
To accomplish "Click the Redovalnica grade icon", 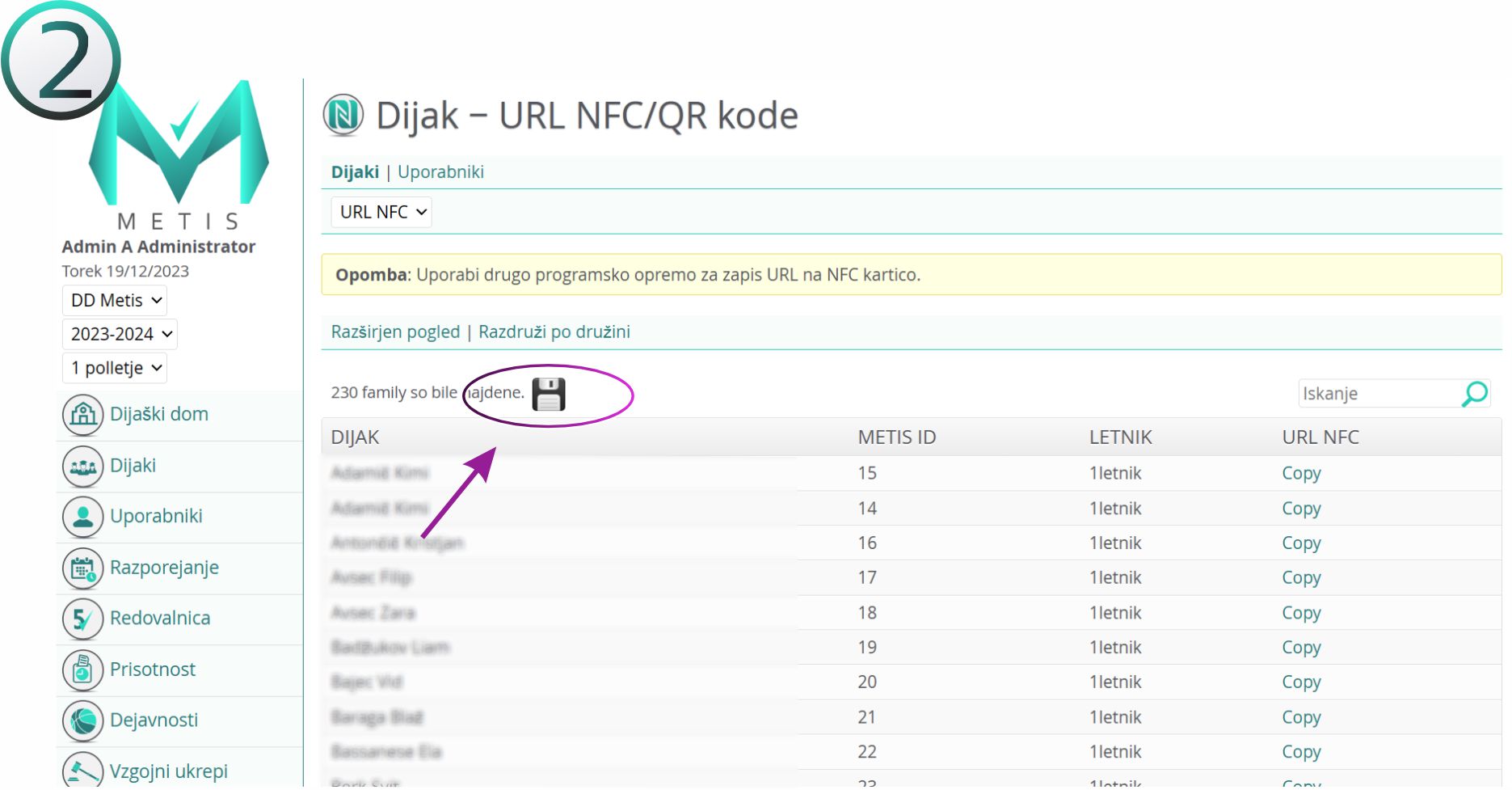I will pos(82,619).
